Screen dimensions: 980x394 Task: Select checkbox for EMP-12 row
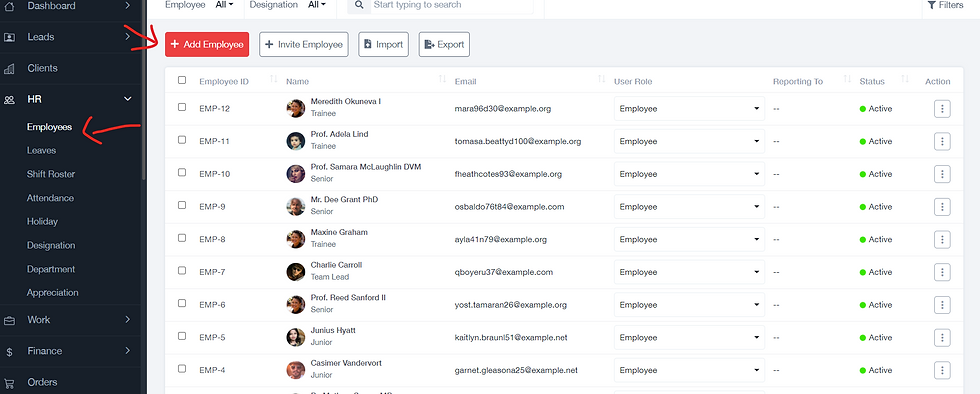(182, 107)
